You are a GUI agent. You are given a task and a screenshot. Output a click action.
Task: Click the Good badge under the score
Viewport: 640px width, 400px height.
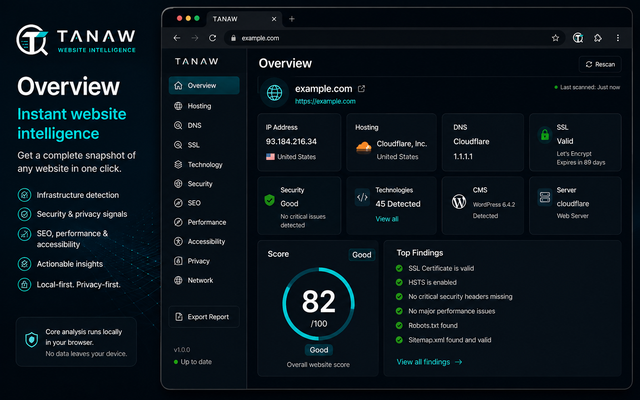tap(319, 350)
